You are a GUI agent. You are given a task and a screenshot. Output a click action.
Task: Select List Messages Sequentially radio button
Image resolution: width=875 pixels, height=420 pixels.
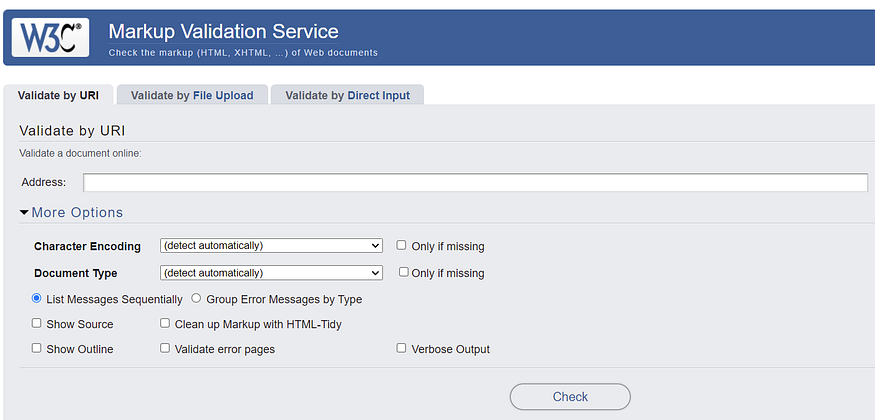(37, 298)
